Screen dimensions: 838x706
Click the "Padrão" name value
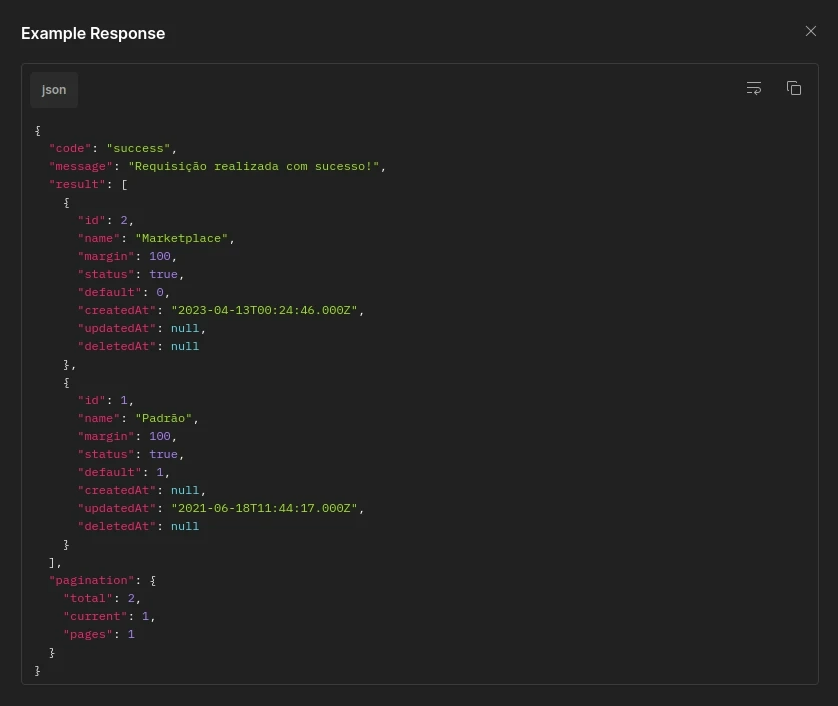pyautogui.click(x=163, y=418)
